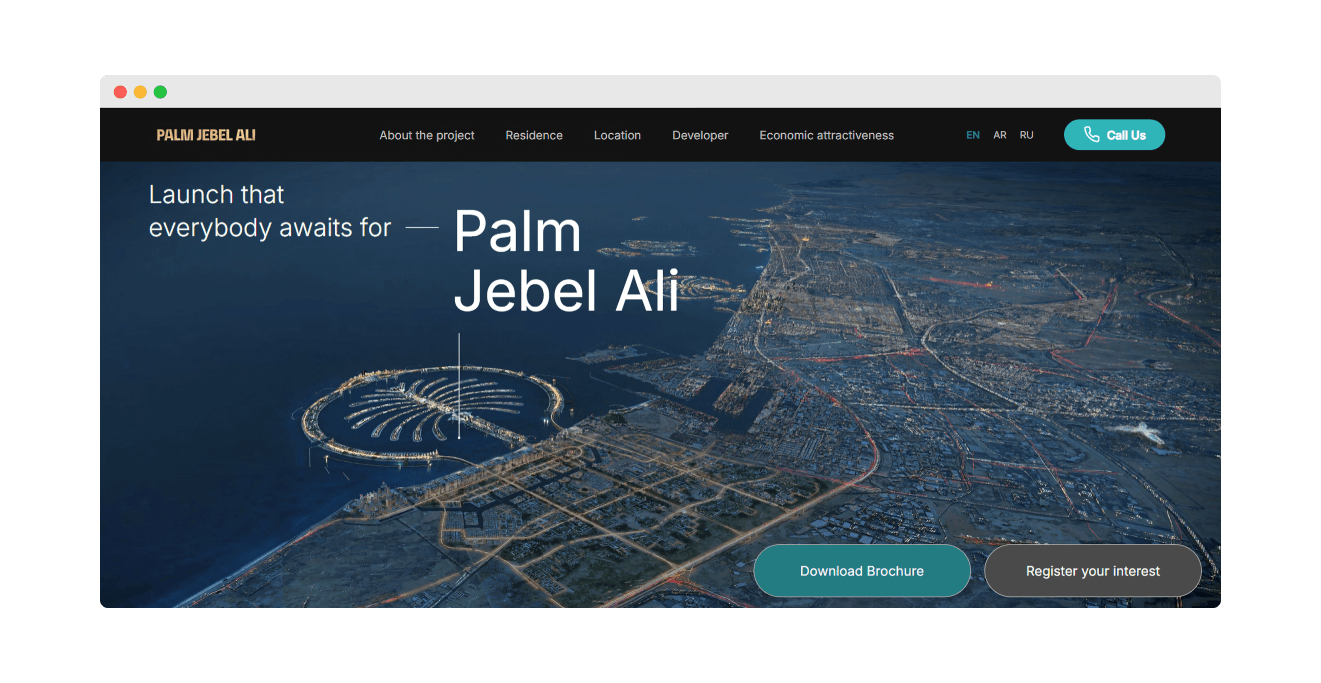The height and width of the screenshot is (683, 1321).
Task: Click the phone icon in Call Us
Action: click(x=1091, y=135)
